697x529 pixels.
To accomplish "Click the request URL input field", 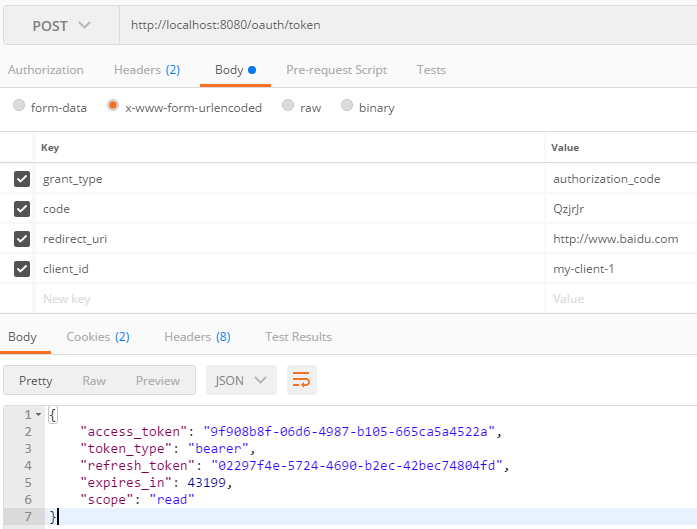I will point(400,25).
